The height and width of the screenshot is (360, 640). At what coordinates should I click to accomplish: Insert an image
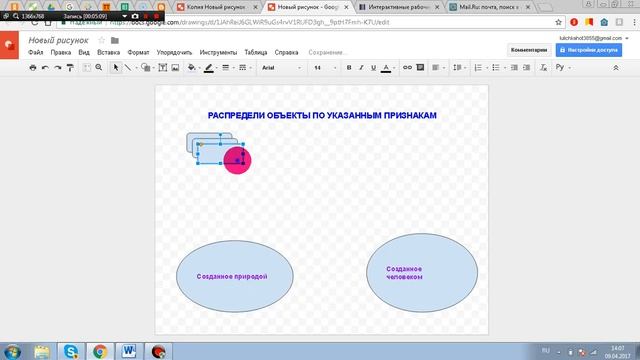click(175, 68)
